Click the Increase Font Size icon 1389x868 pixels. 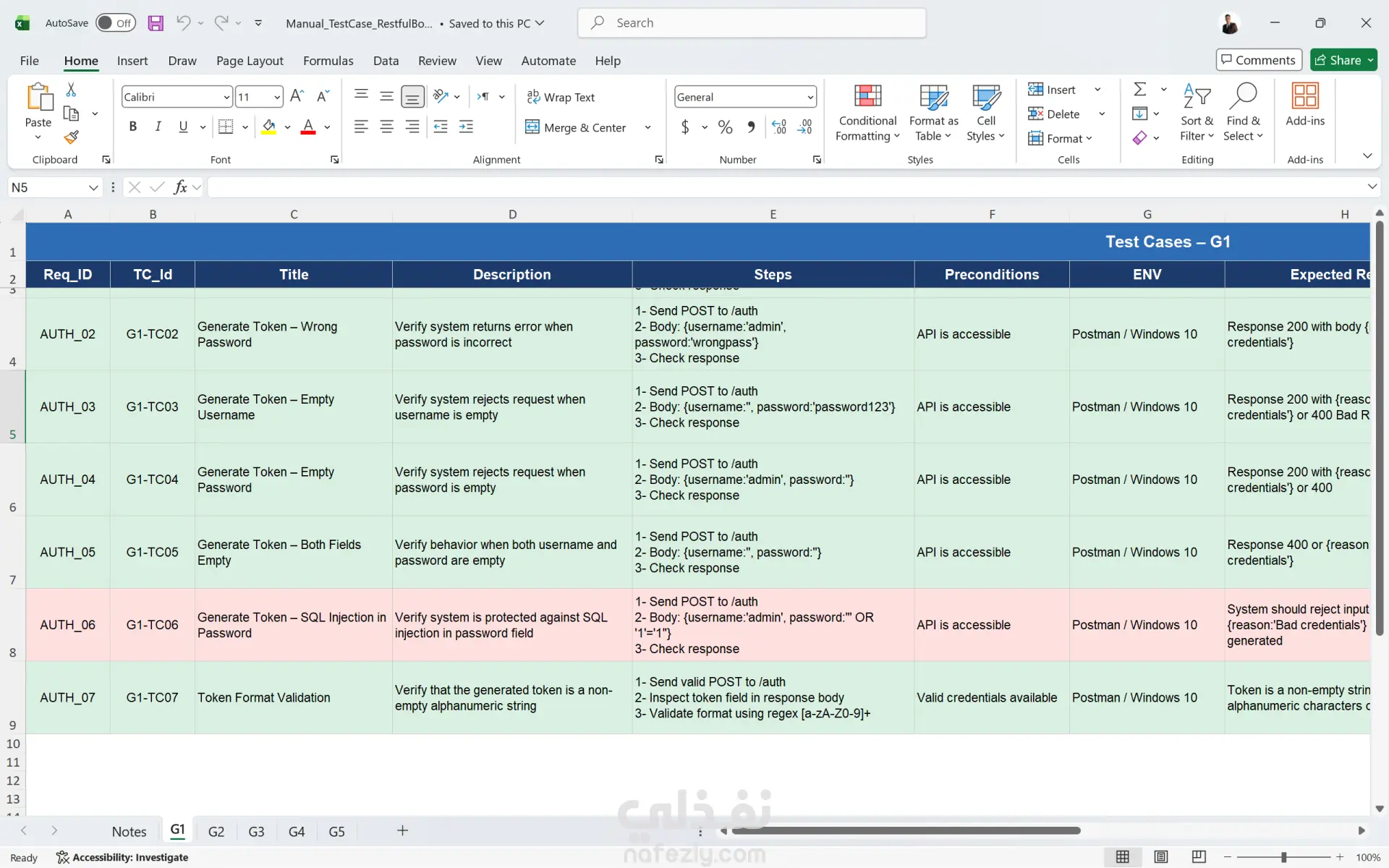coord(297,96)
